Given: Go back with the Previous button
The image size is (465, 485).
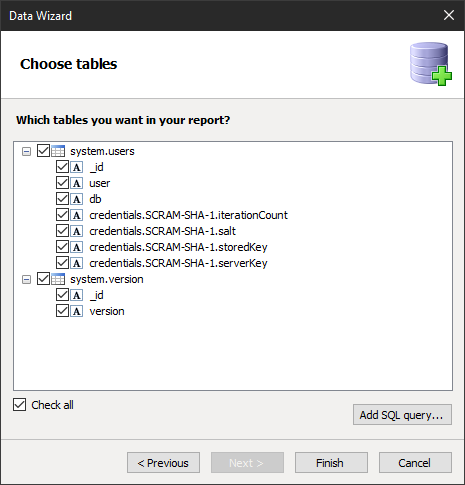Looking at the screenshot, I should [x=163, y=463].
